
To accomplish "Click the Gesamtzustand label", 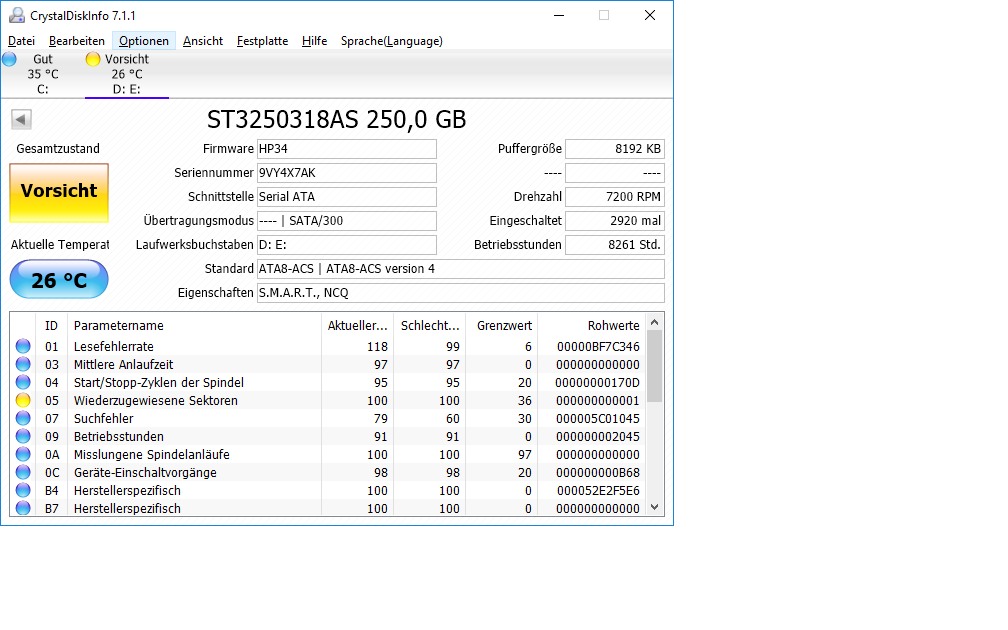I will click(x=58, y=149).
